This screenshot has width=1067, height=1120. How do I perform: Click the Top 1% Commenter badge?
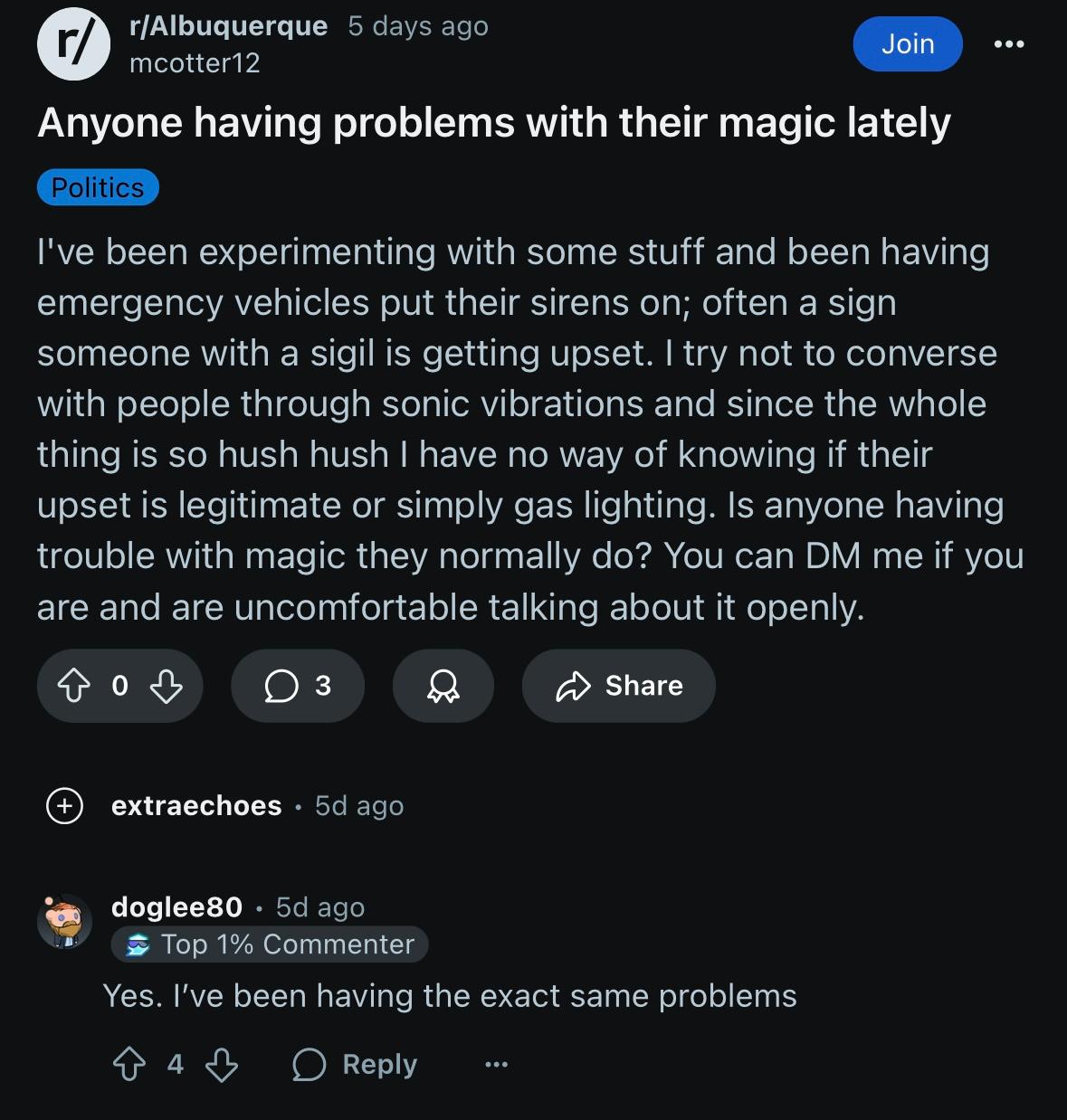pyautogui.click(x=270, y=944)
